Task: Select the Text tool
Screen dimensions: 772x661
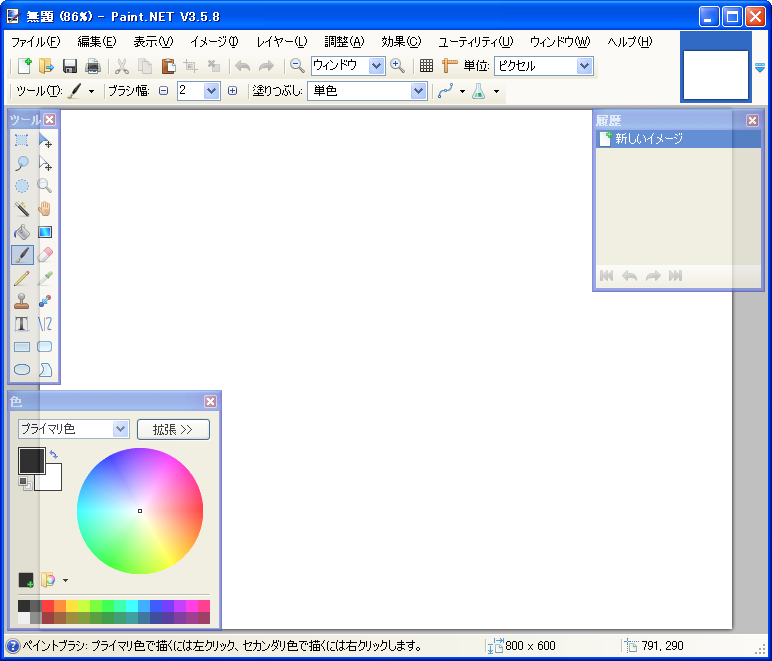Action: pyautogui.click(x=22, y=324)
